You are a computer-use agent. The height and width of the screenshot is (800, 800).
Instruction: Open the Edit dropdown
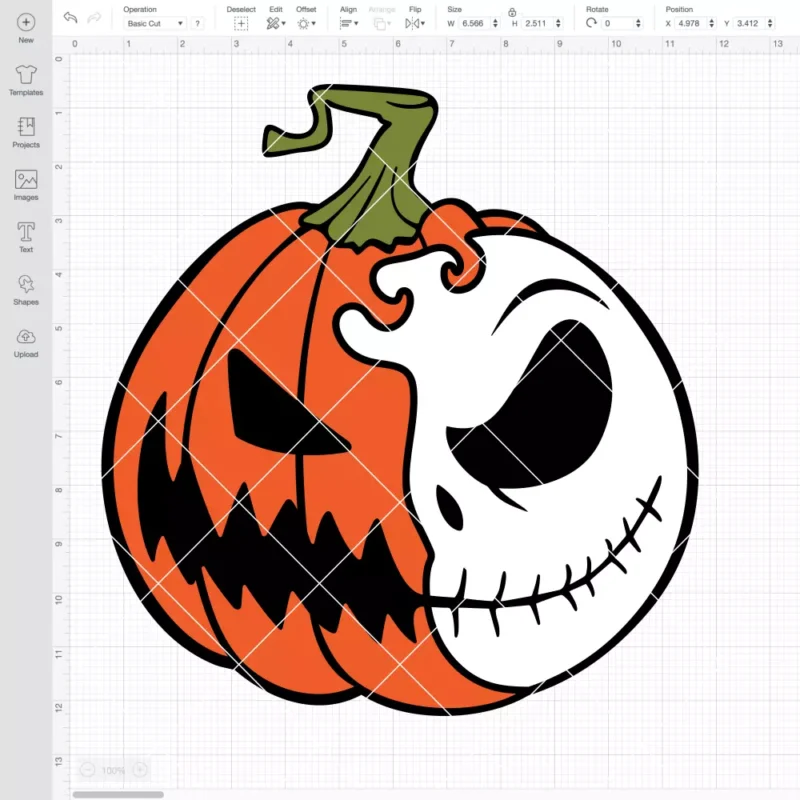click(x=276, y=23)
